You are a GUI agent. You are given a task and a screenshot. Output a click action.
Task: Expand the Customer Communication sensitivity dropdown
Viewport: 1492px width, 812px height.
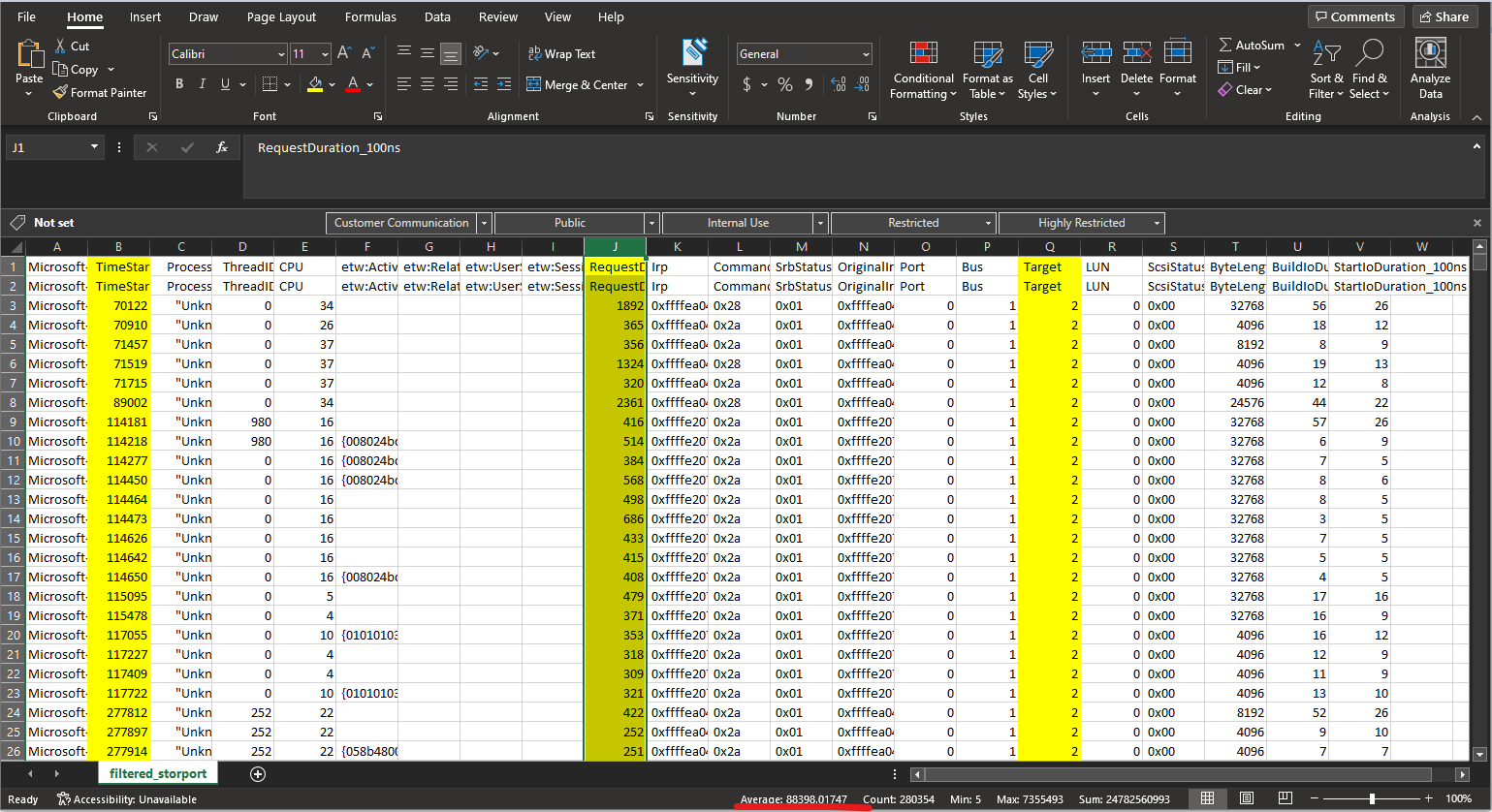[484, 223]
